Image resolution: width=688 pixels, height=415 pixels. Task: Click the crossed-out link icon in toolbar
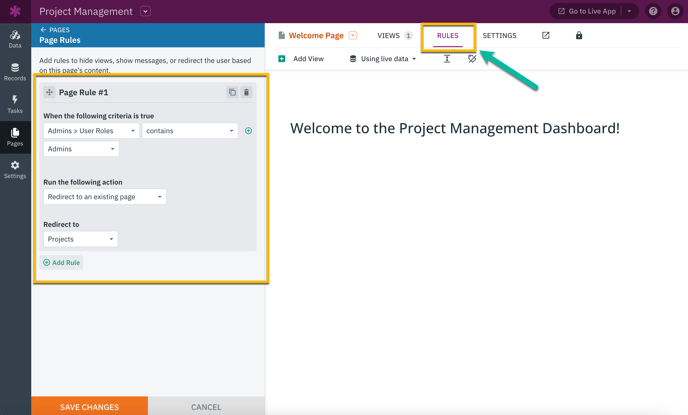[472, 59]
